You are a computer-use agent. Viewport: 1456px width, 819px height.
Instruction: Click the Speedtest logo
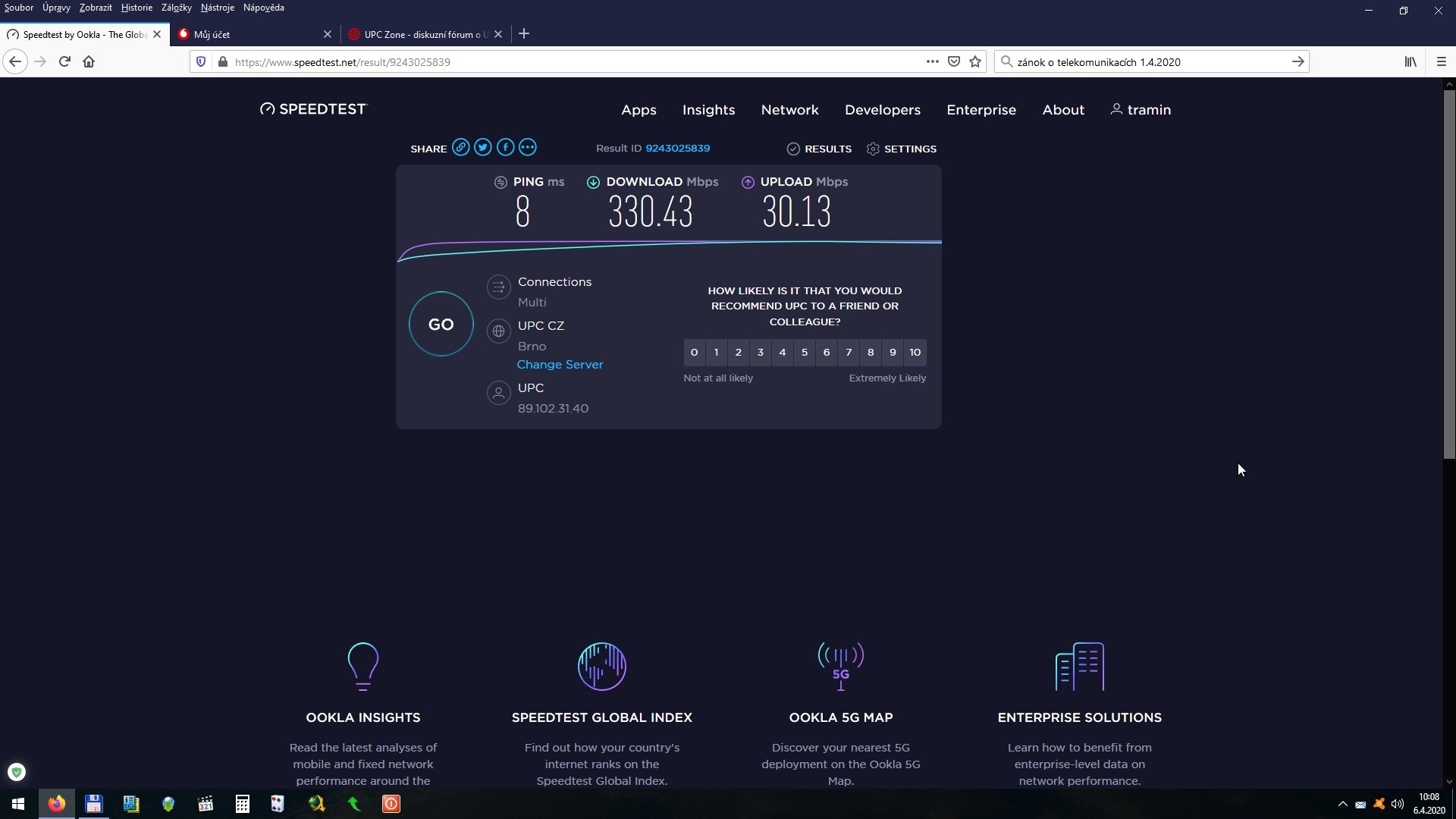[312, 109]
